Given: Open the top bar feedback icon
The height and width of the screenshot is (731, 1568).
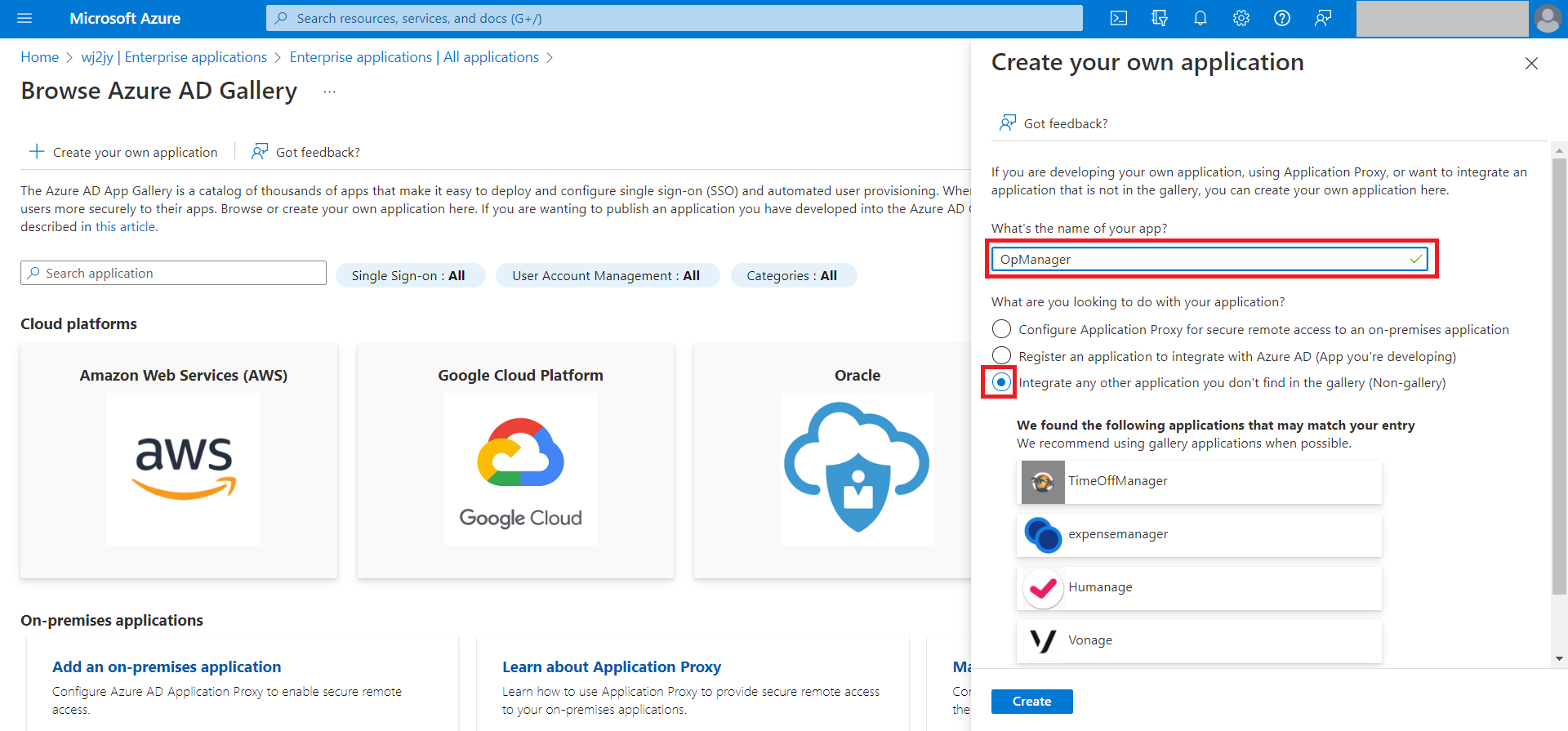Looking at the screenshot, I should [x=1323, y=18].
